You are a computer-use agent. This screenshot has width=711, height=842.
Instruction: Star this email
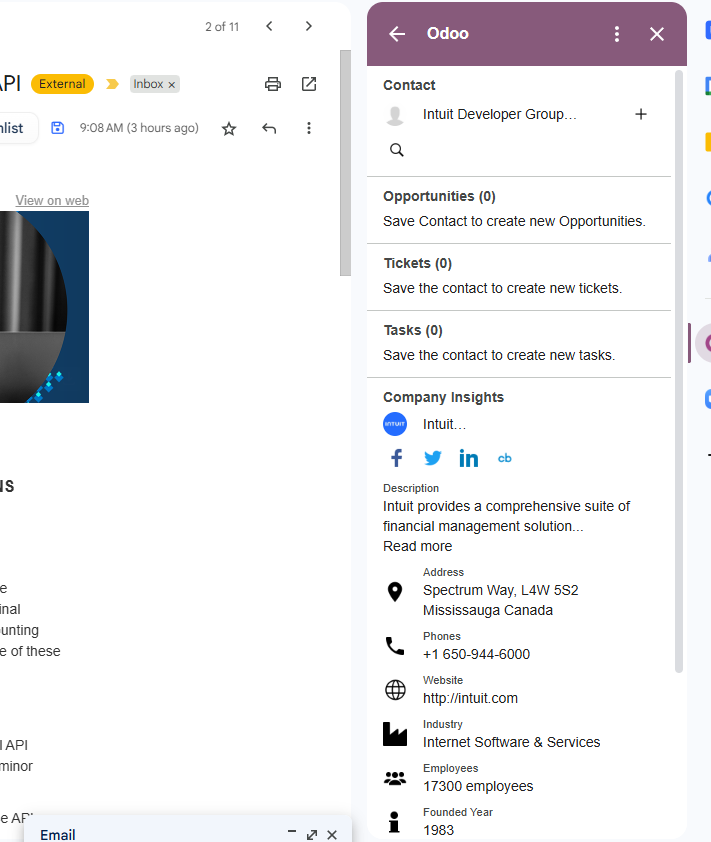click(229, 128)
